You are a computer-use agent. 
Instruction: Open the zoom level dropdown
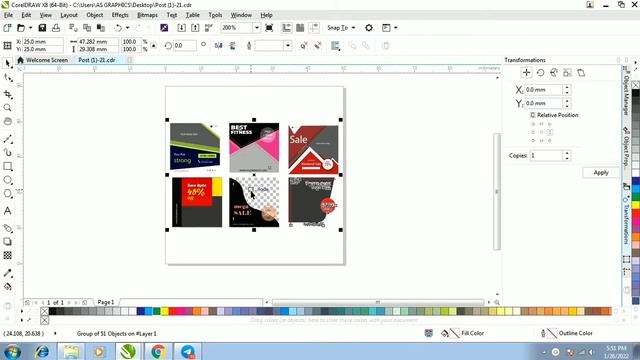256,28
